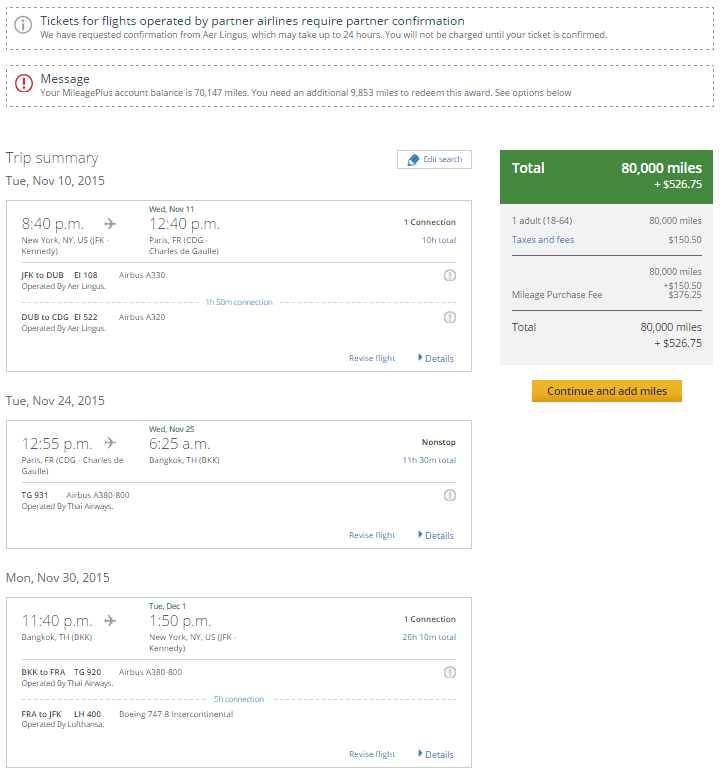Screen dimensions: 723x773
Task: Click the info icon for flight EI 522
Action: (450, 317)
